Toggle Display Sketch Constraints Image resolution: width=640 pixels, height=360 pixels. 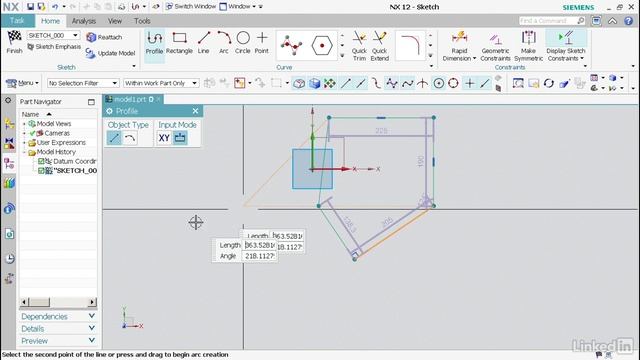coord(566,46)
